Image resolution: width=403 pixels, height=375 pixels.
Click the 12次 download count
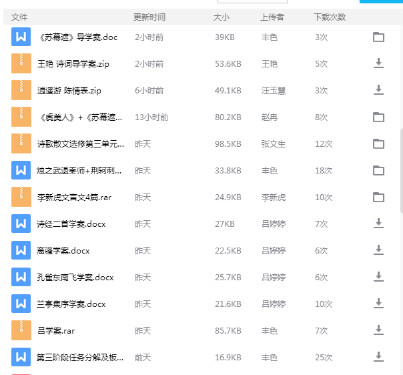324,144
